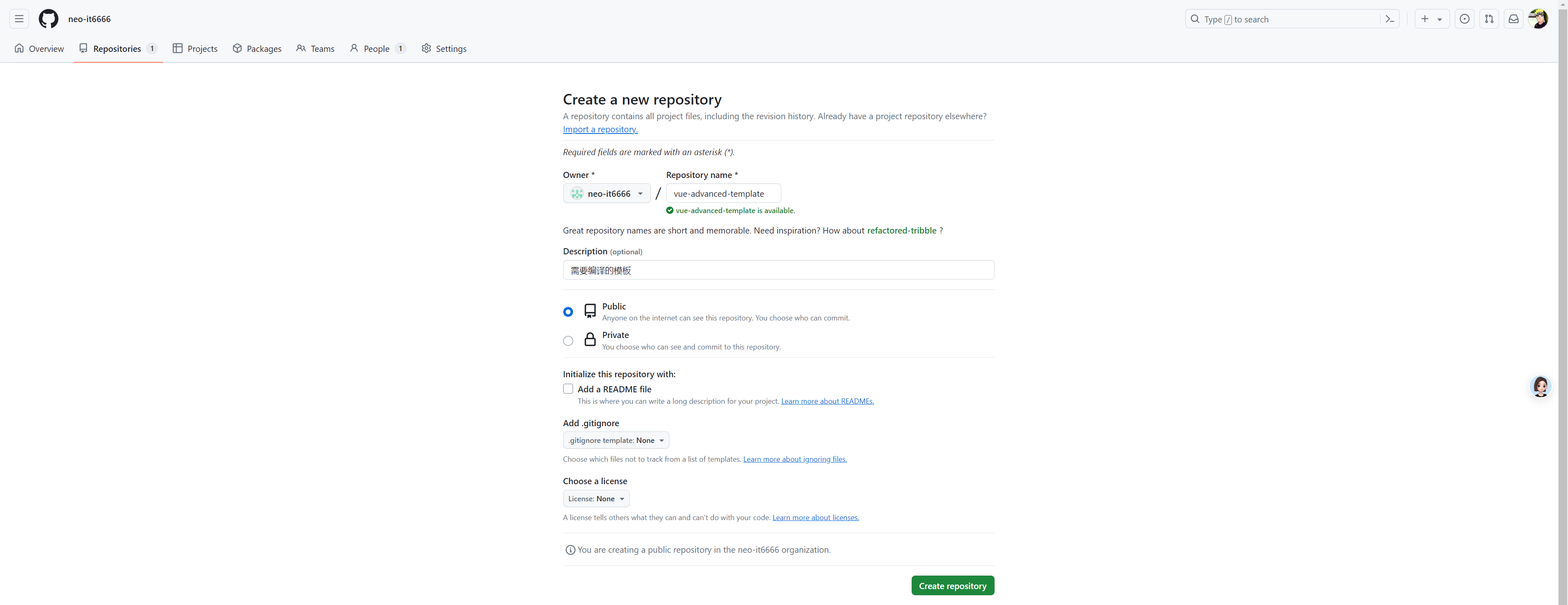Switch to the Projects tab
Image resolution: width=1568 pixels, height=605 pixels.
point(195,49)
